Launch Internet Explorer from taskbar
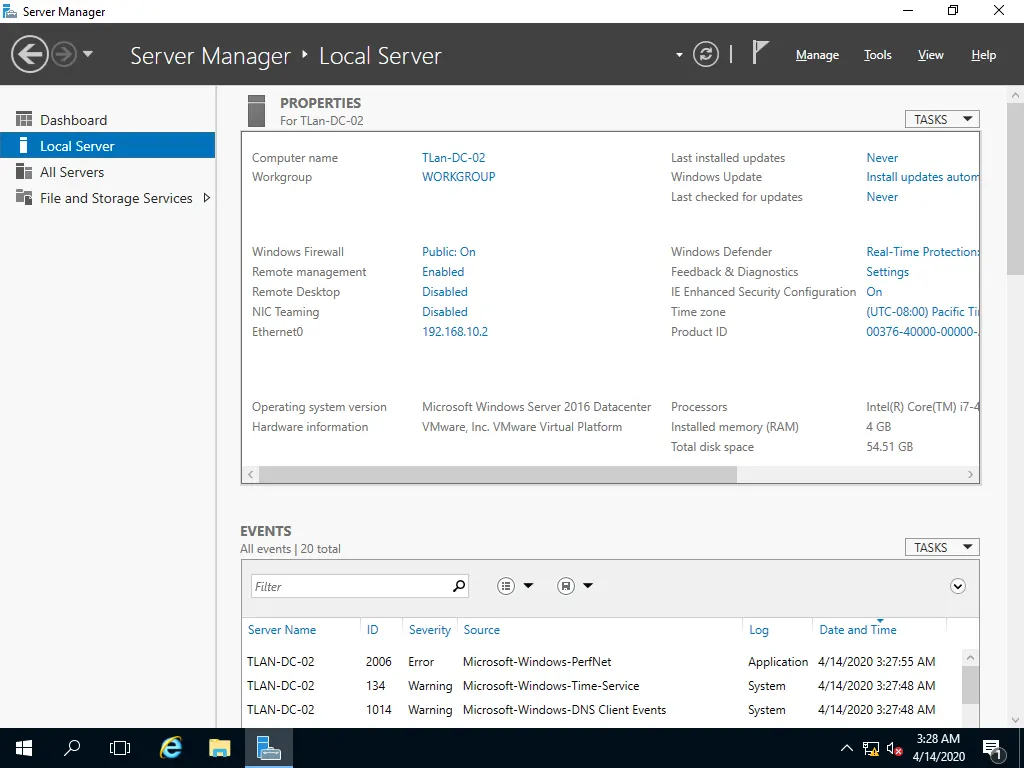 click(171, 748)
